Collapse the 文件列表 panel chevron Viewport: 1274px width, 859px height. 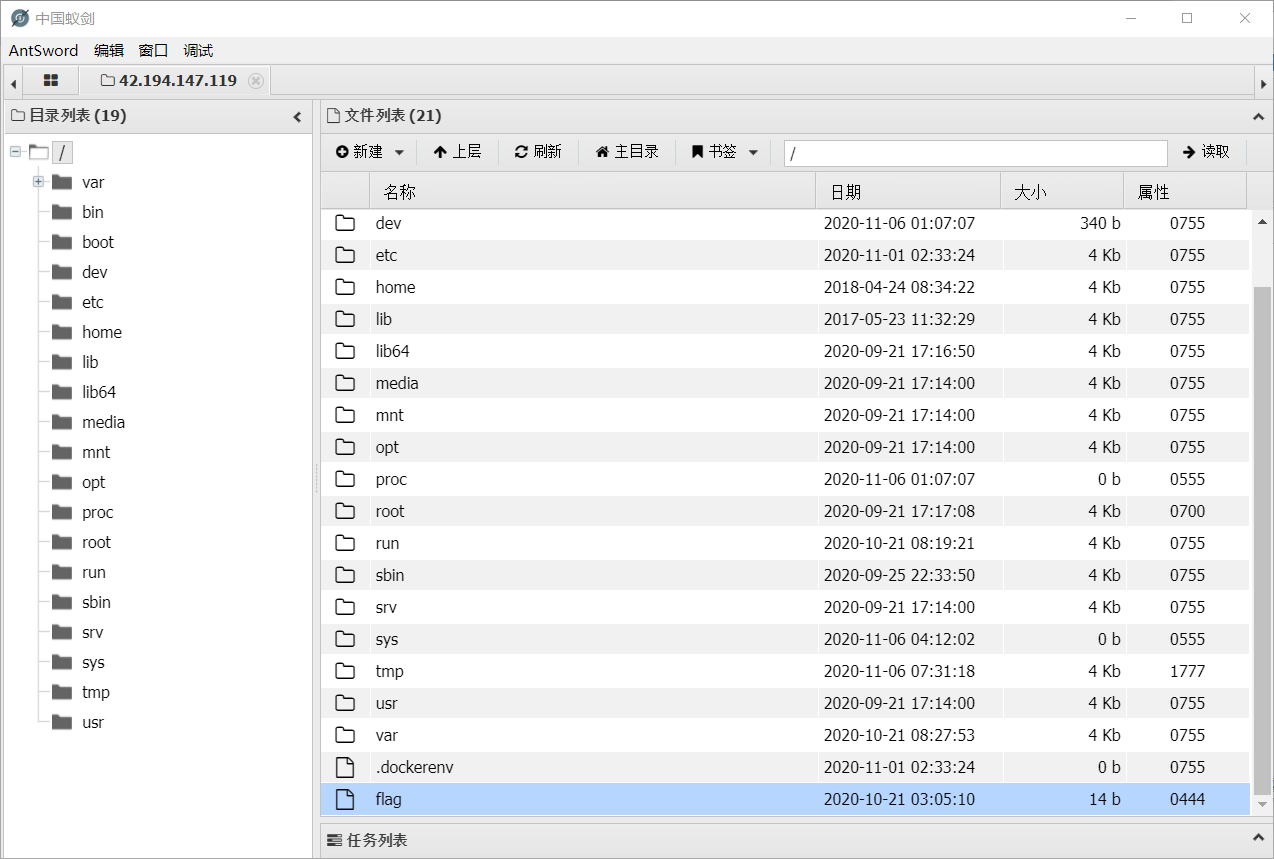(x=1258, y=117)
